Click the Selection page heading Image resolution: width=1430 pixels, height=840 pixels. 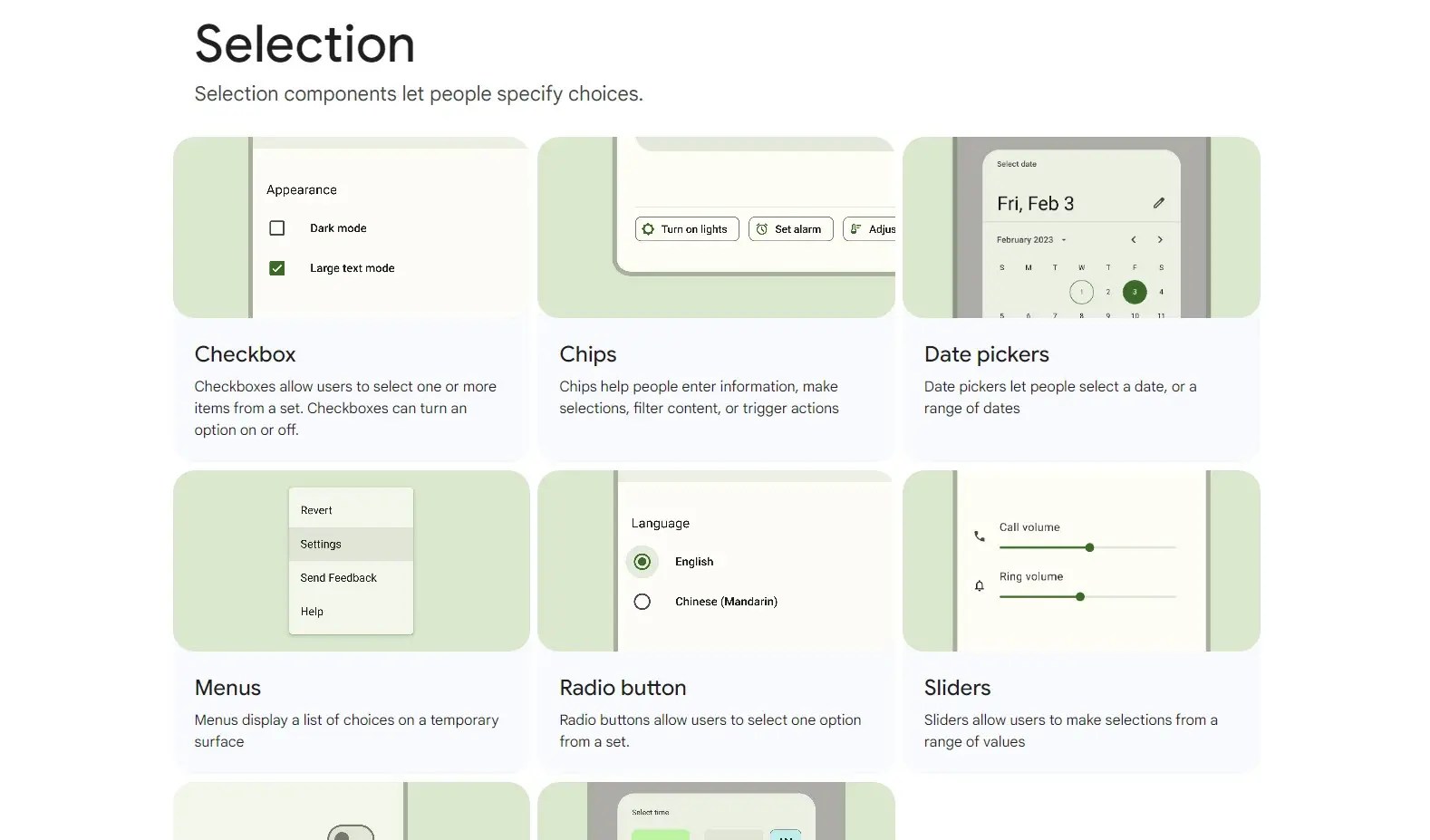tap(304, 43)
